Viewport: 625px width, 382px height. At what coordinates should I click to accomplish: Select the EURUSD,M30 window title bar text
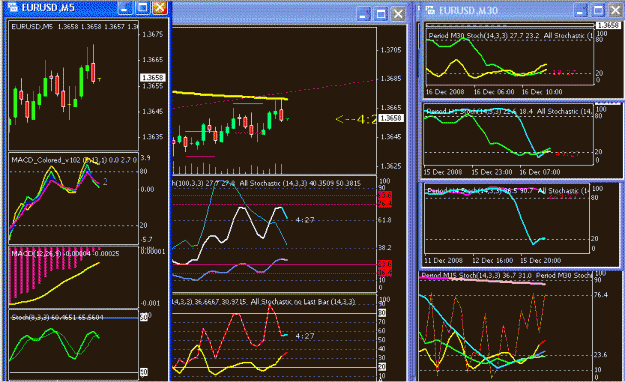click(468, 10)
